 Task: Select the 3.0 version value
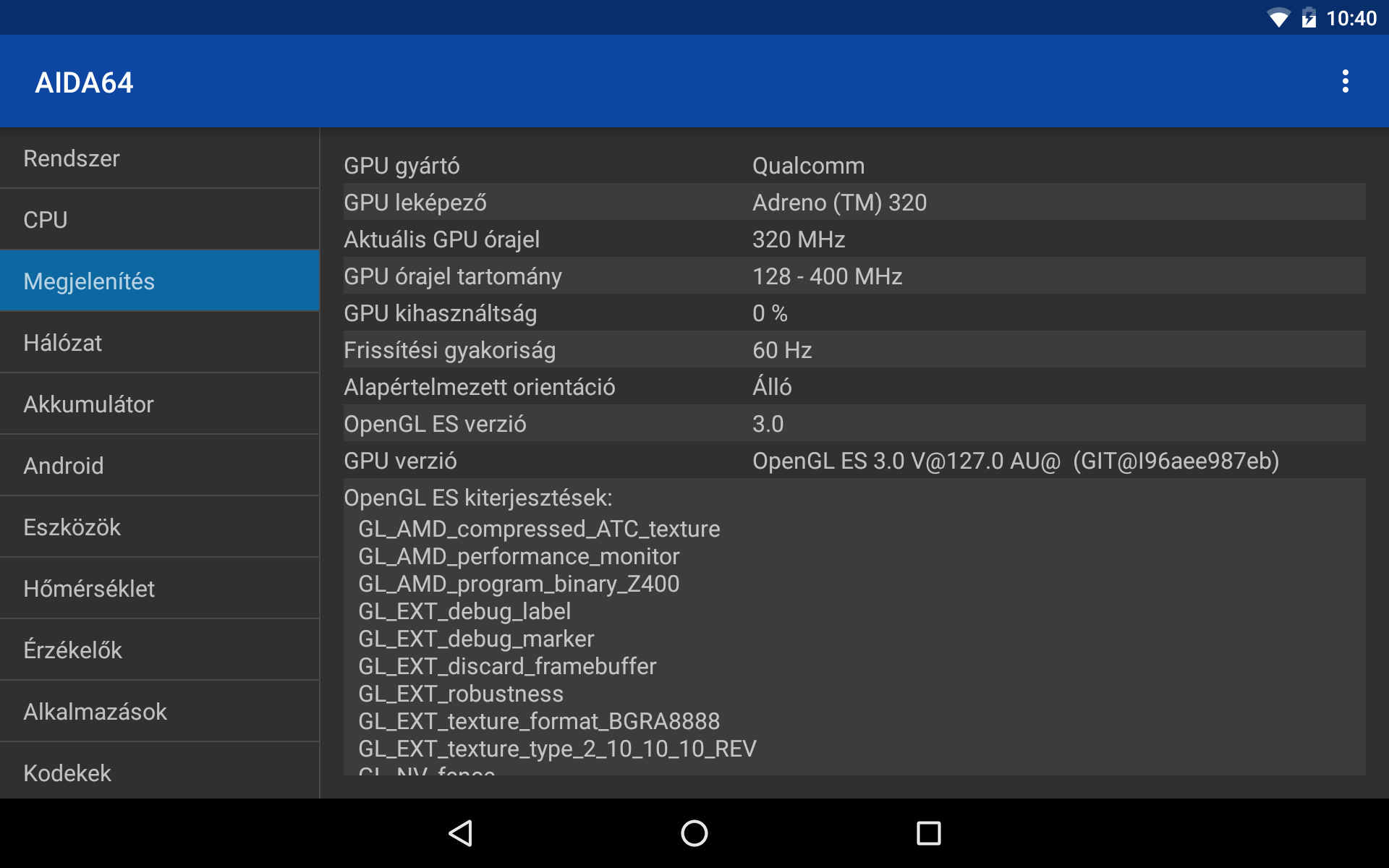click(x=768, y=424)
